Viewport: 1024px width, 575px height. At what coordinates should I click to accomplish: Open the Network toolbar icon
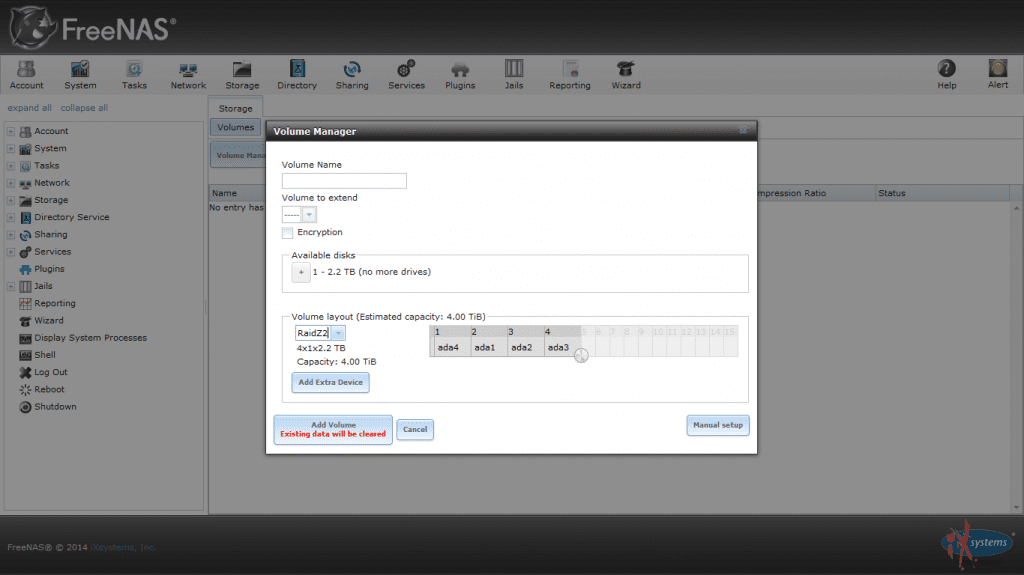pos(188,74)
